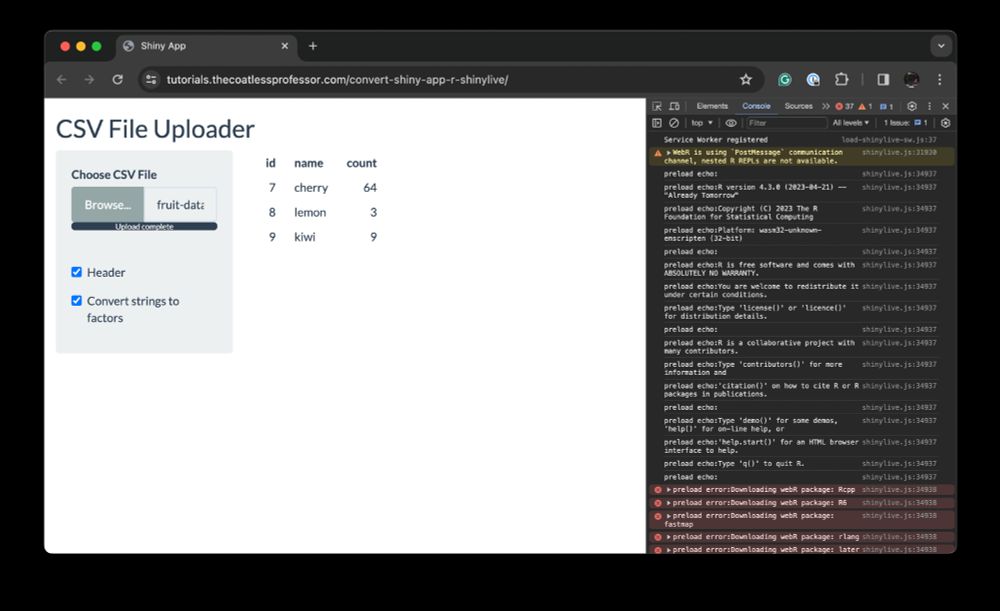Viewport: 1000px width, 611px height.
Task: Click the console Filter input field
Action: (x=787, y=122)
